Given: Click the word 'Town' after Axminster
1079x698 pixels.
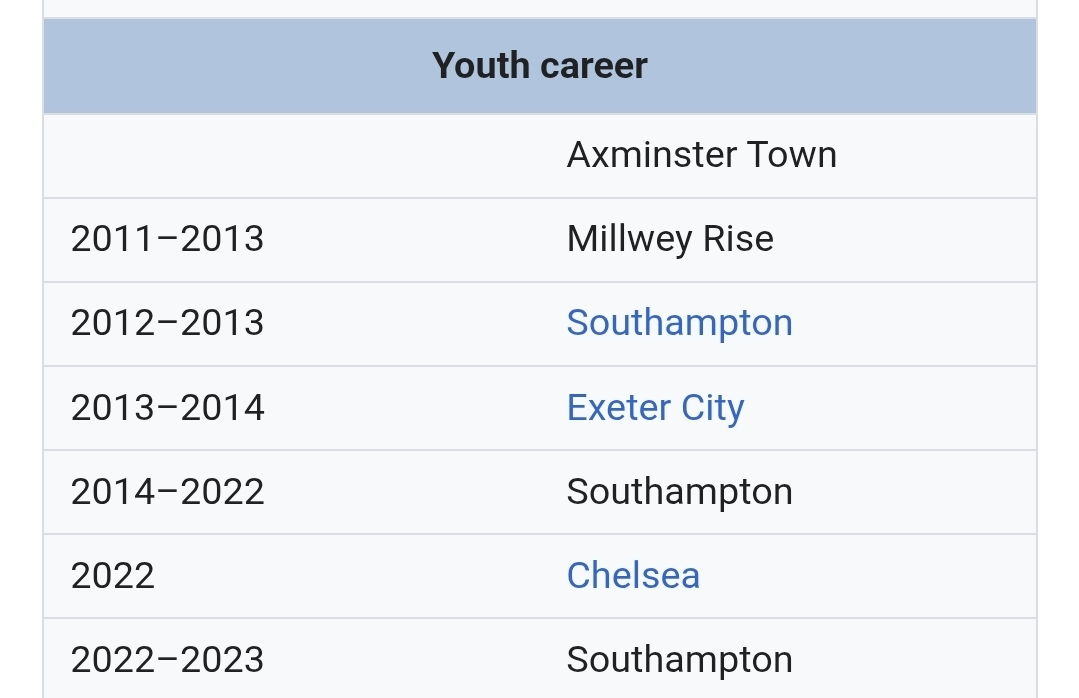Looking at the screenshot, I should pos(796,155).
